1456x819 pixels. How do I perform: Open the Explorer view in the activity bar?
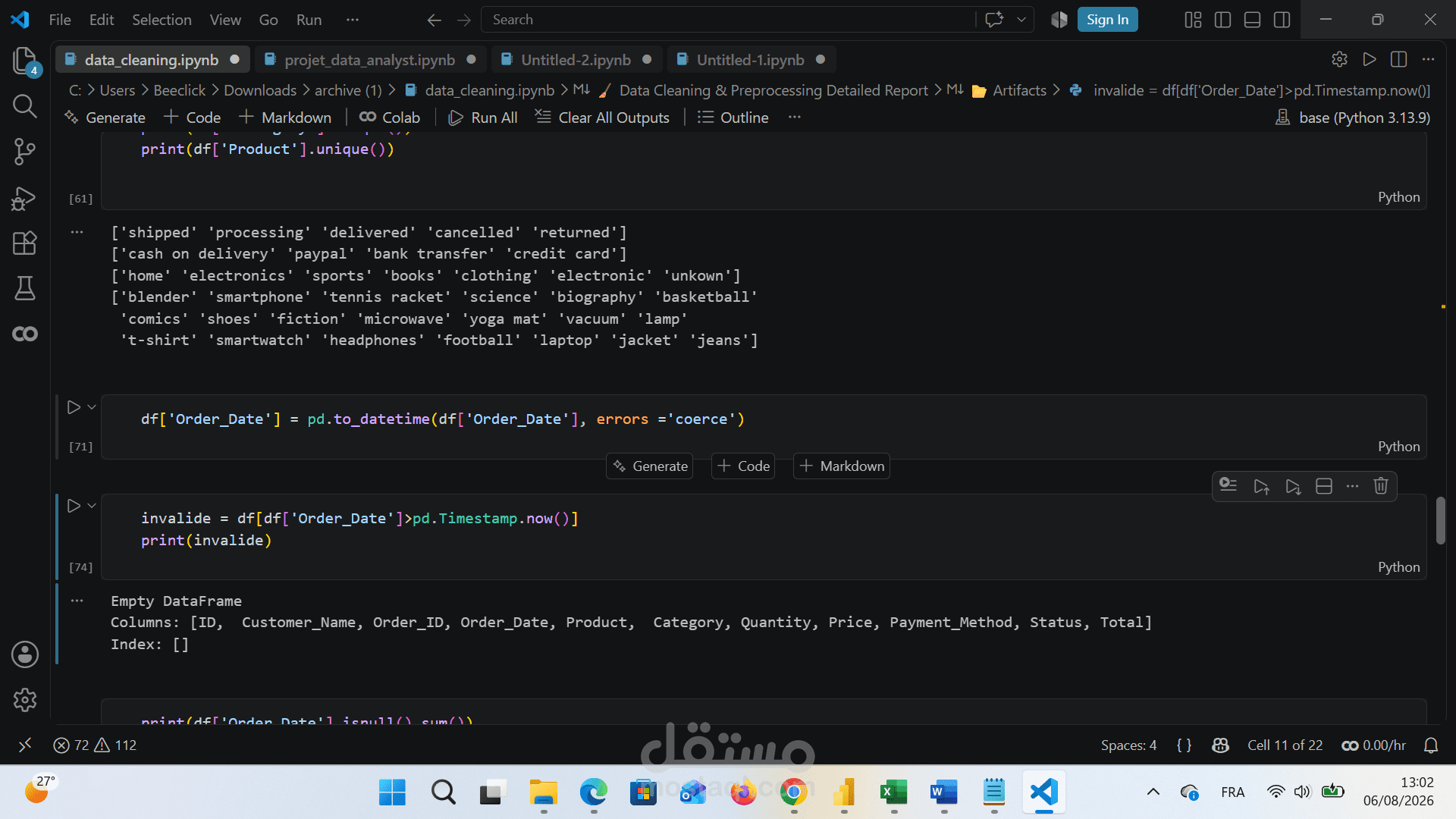tap(25, 61)
